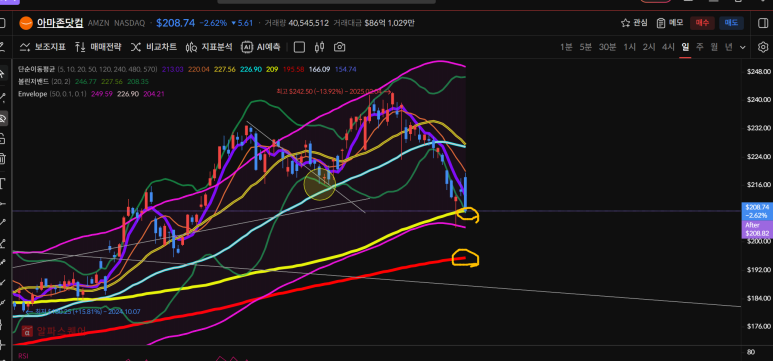
Task: Select the 1시 timeframe
Action: click(x=630, y=47)
